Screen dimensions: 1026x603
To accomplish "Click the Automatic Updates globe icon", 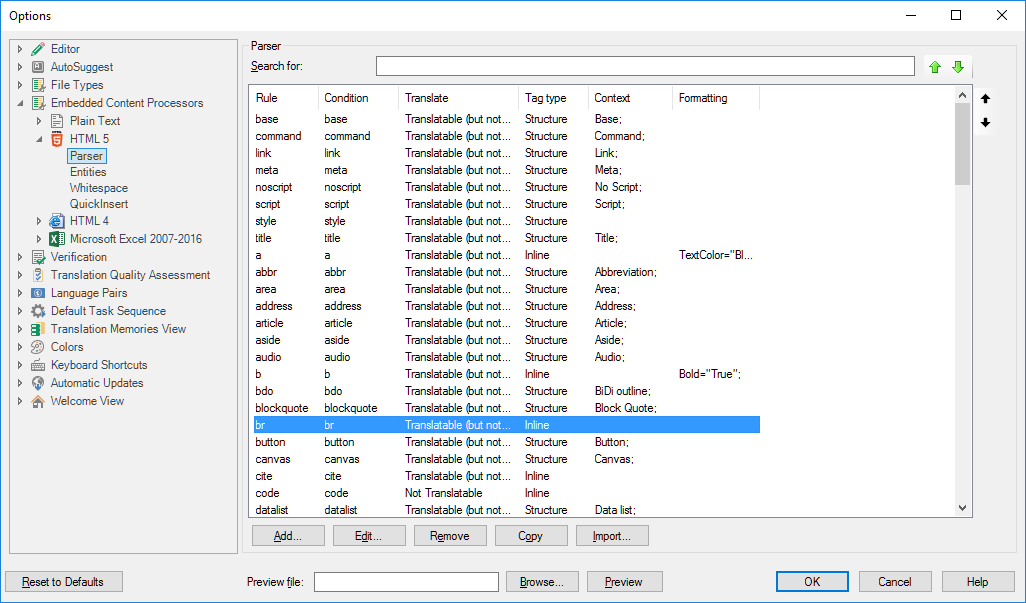I will [x=38, y=383].
